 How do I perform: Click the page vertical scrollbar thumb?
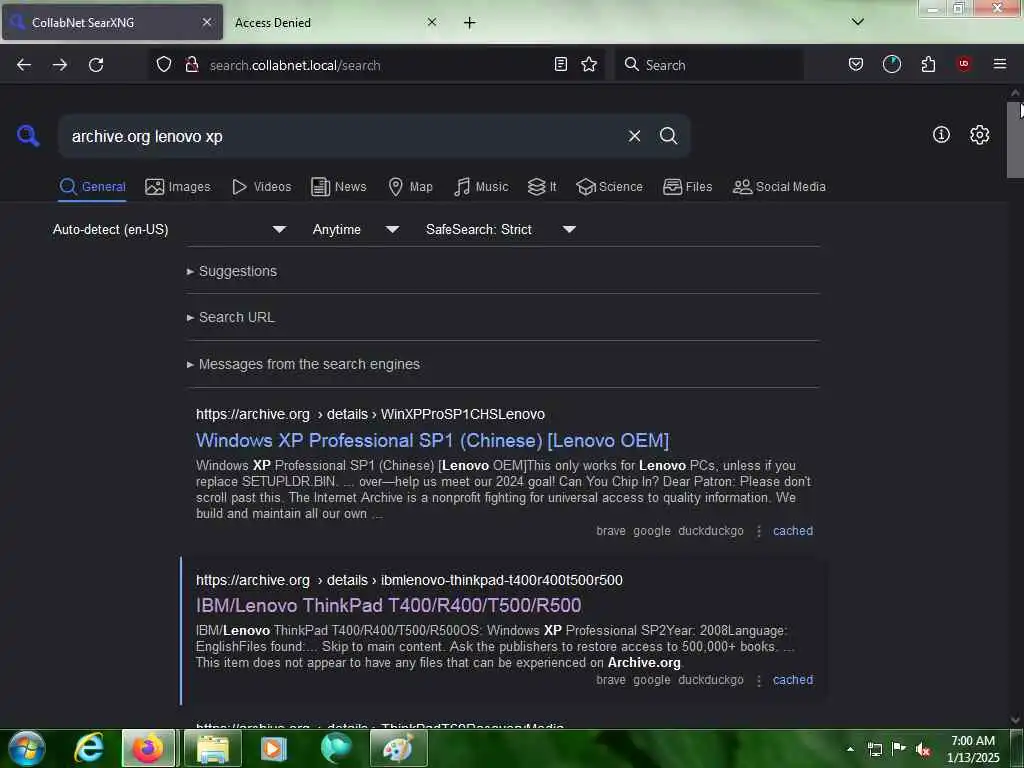1015,139
